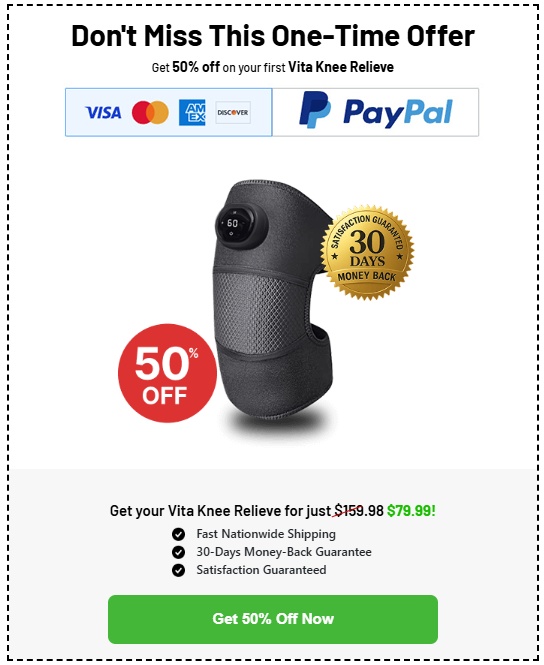The image size is (544, 665).
Task: Click the Get 50% Off Now button
Action: point(273,619)
